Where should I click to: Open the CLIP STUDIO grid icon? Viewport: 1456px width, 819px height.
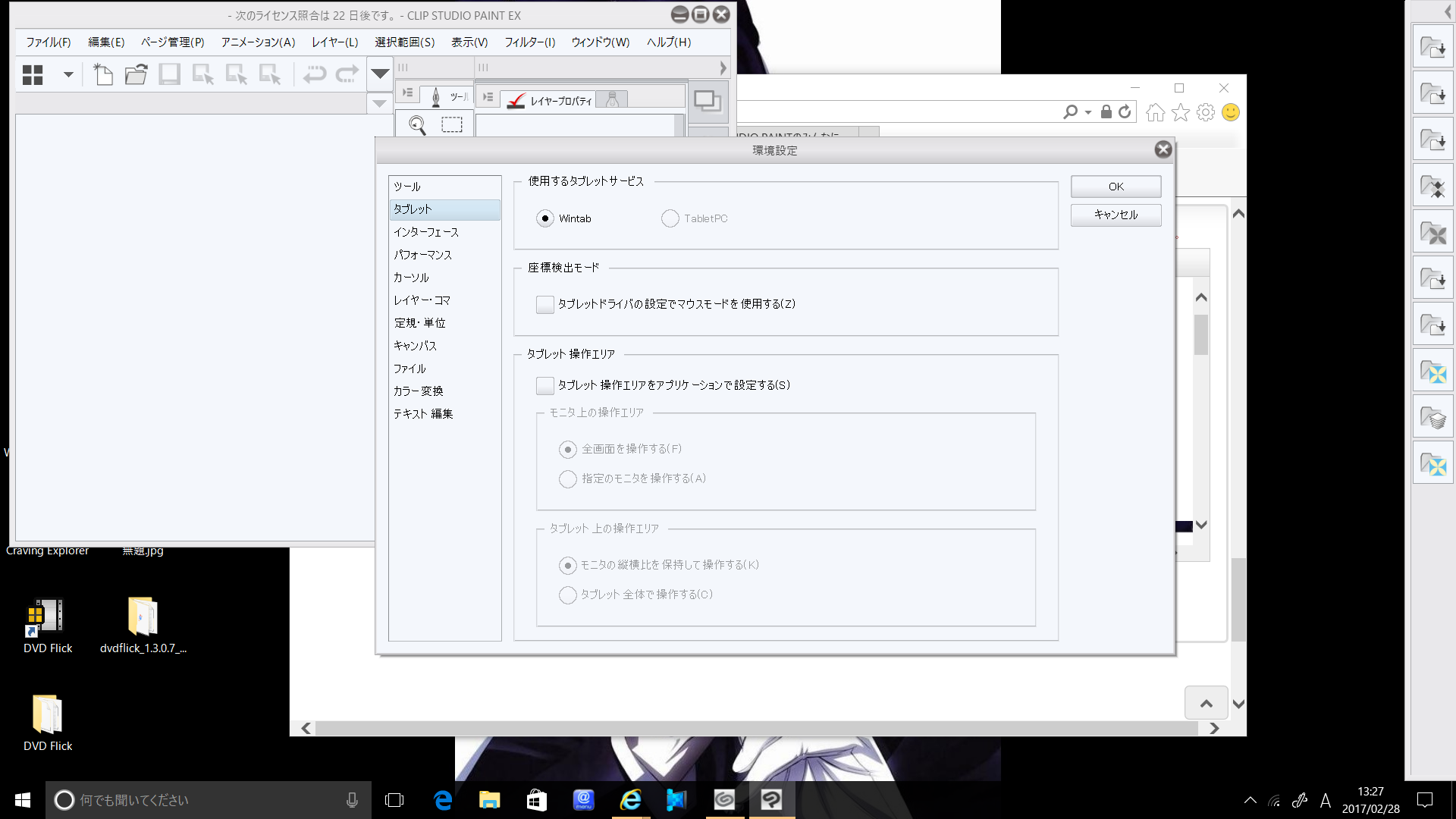[x=33, y=74]
